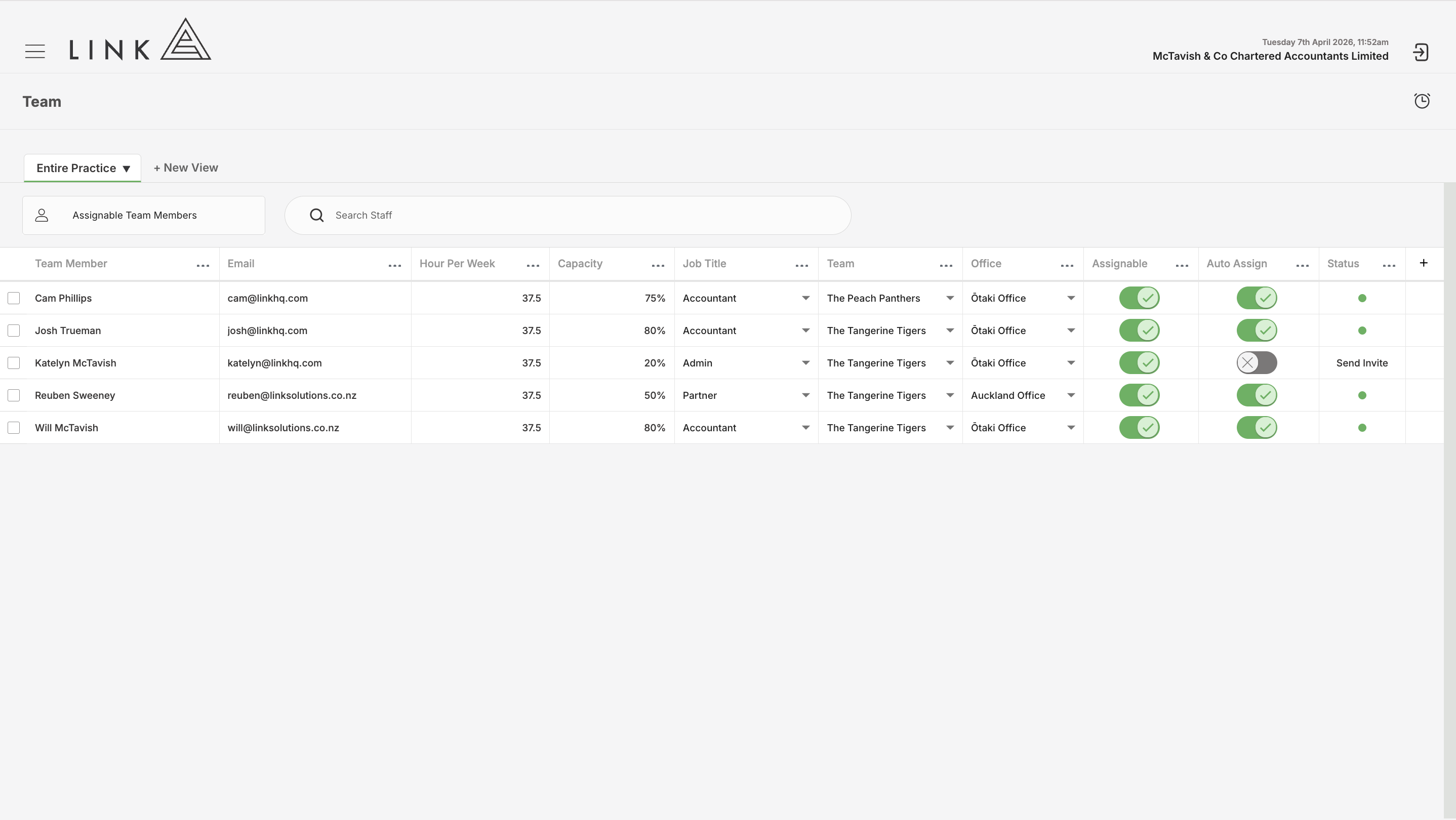Toggle Auto Assign for Cam Phillips
The image size is (1456, 820).
click(x=1257, y=298)
